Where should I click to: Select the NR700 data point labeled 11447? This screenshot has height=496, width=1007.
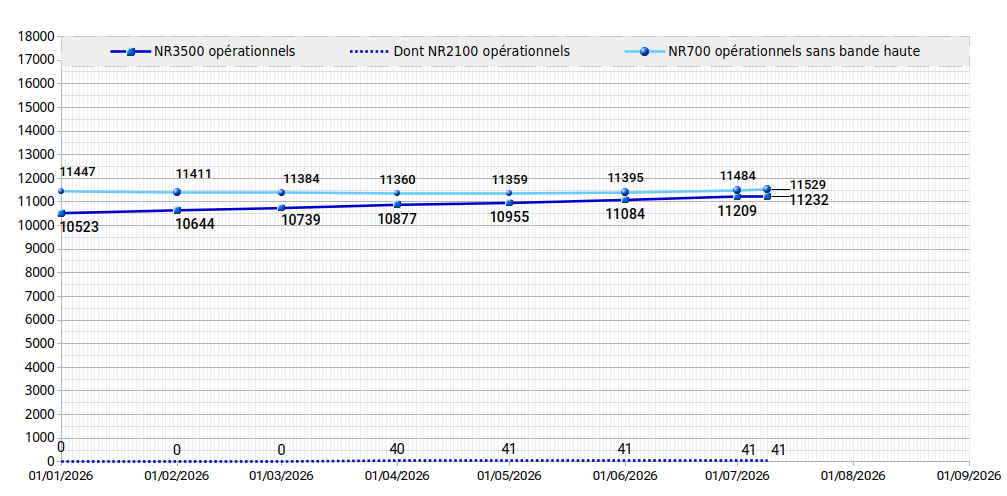coord(61,191)
